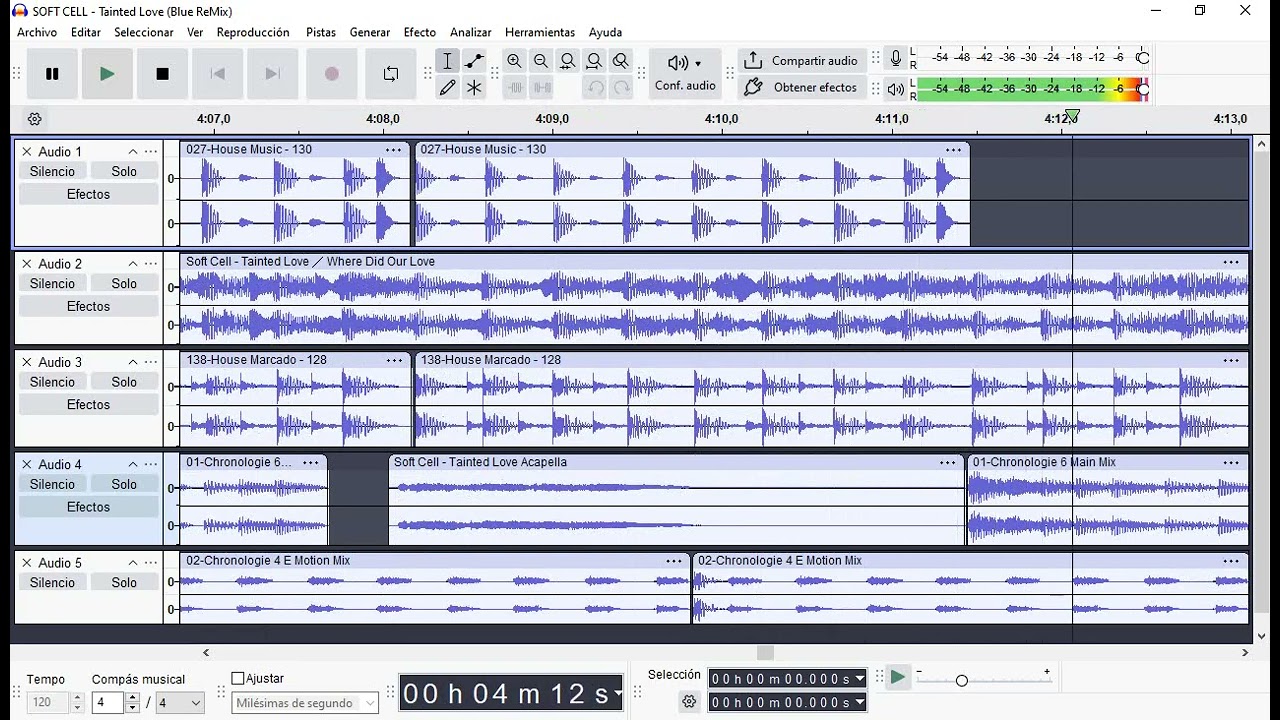Solo the Audio 3 track
The height and width of the screenshot is (720, 1280).
point(124,381)
